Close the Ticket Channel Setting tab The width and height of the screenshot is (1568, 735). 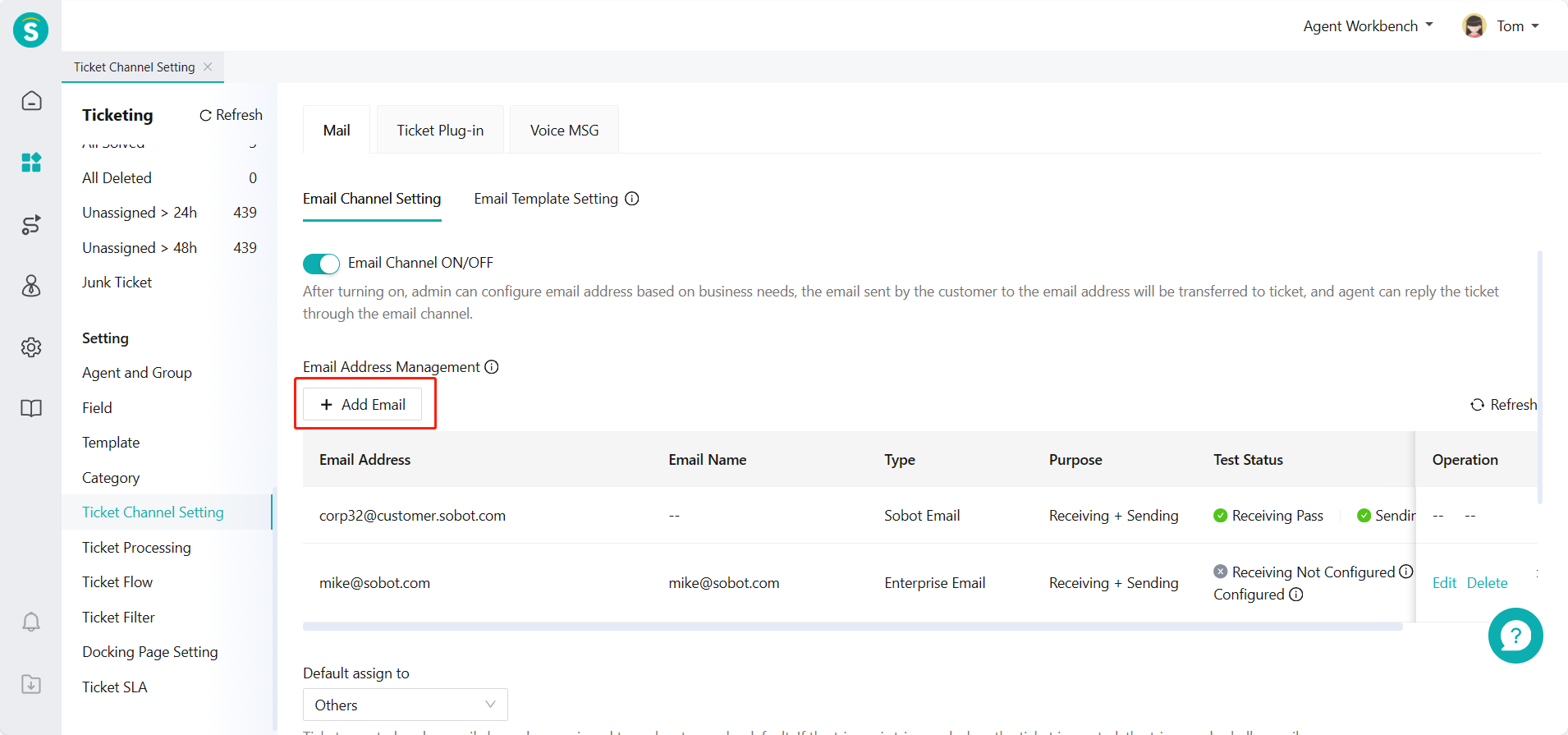coord(208,67)
